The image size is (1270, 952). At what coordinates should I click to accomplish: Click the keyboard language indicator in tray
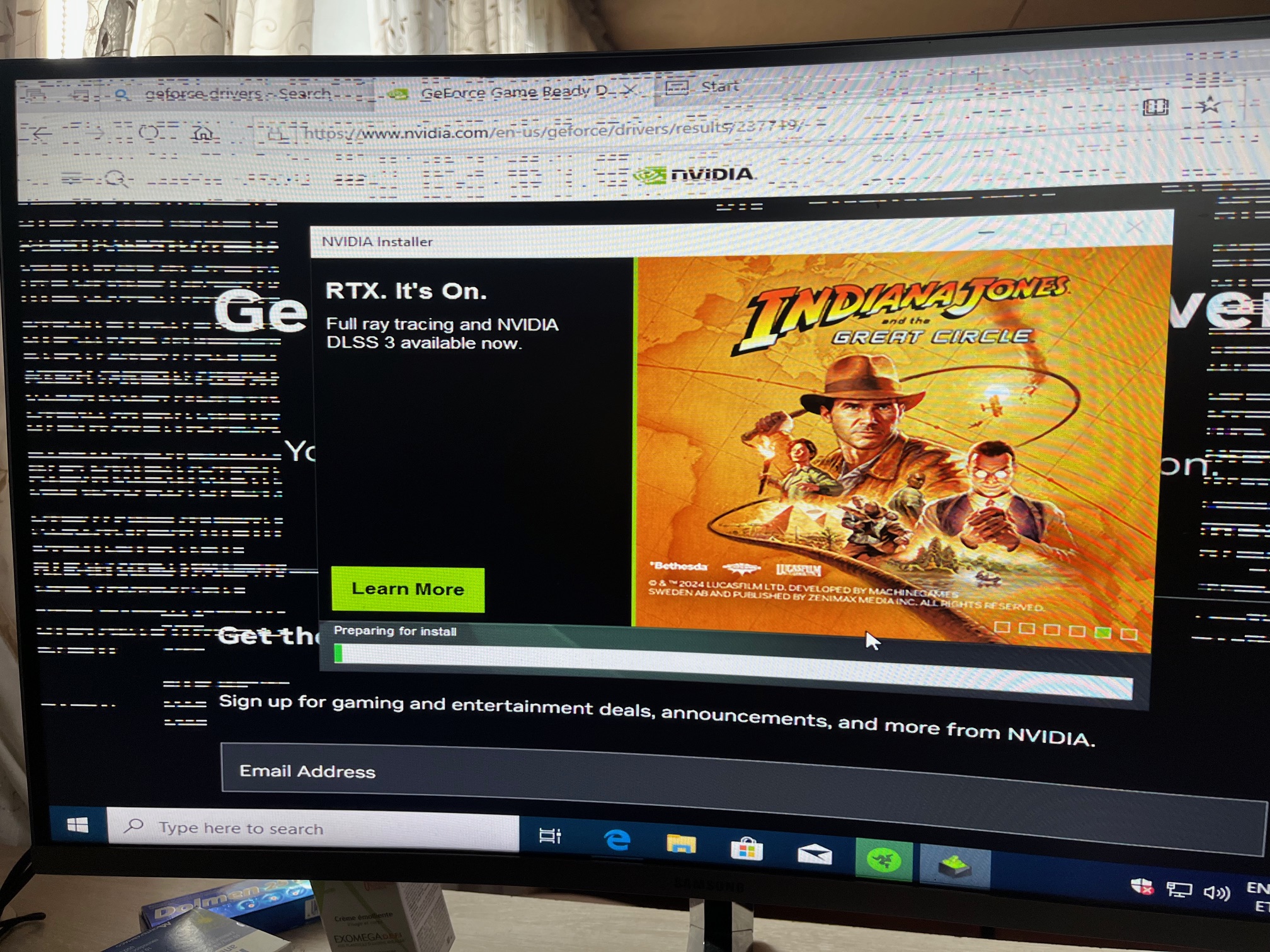tap(1257, 897)
